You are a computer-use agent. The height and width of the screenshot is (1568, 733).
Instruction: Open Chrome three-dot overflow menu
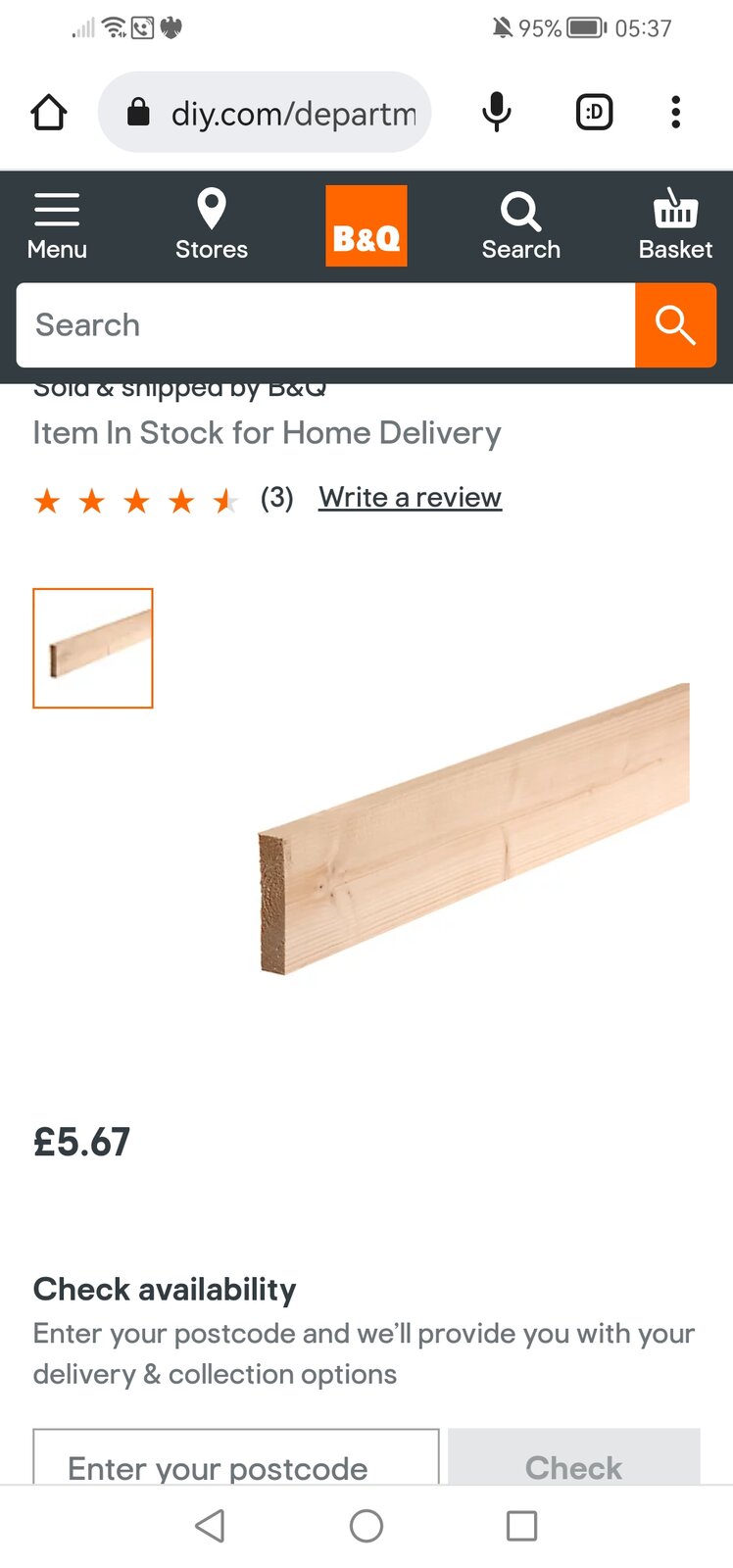(x=675, y=113)
